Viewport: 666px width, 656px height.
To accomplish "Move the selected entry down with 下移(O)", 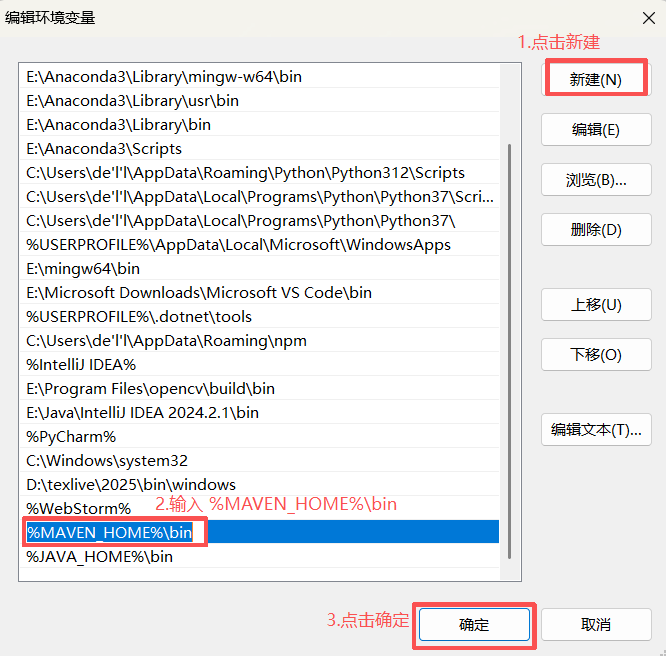I will pos(596,355).
